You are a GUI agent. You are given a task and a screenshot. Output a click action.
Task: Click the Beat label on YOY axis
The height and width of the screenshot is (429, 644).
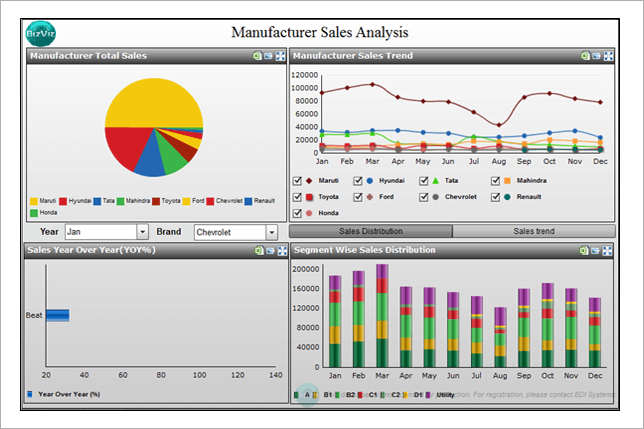coord(34,315)
